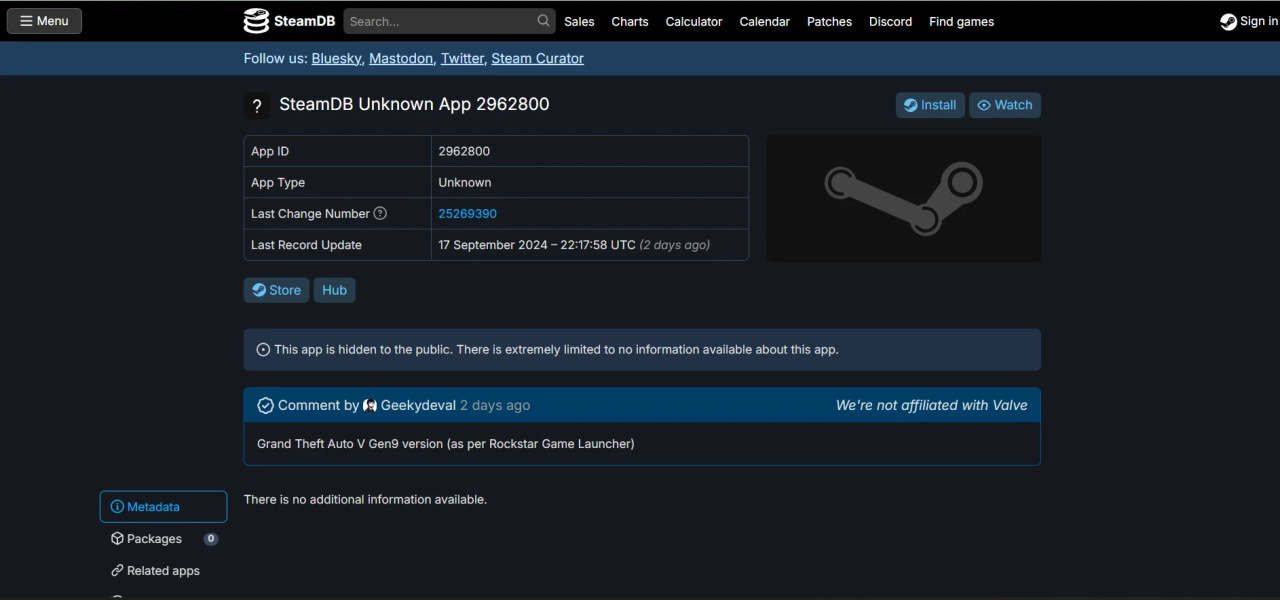This screenshot has height=600, width=1280.
Task: Follow SteamDB on Twitter
Action: pos(462,58)
